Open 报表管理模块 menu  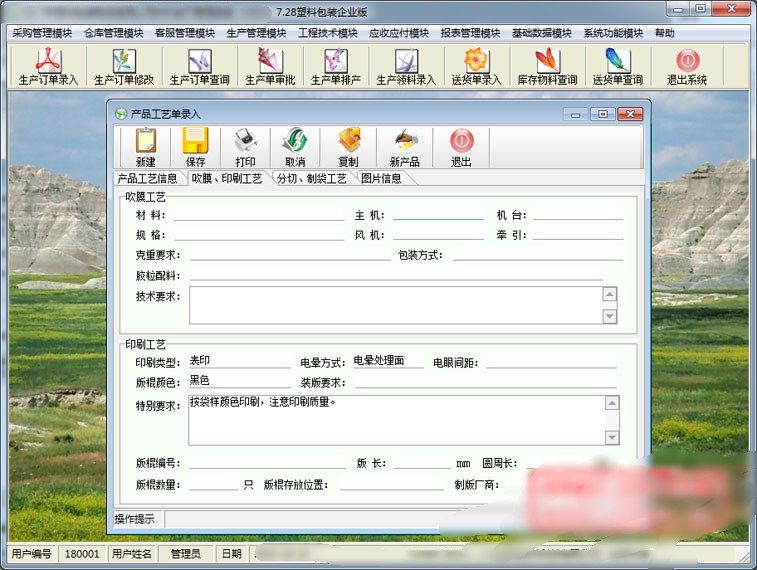point(471,33)
